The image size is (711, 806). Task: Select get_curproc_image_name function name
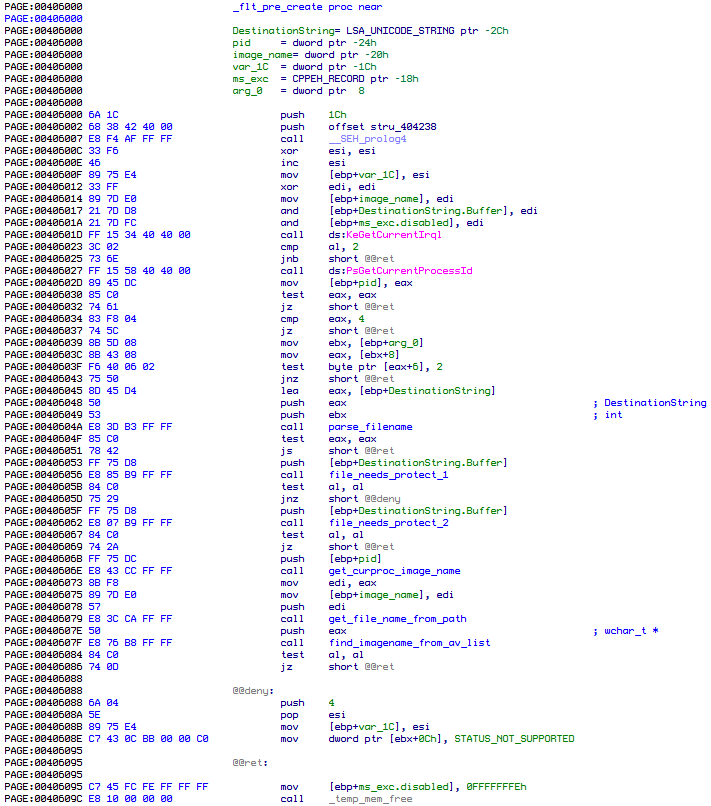pyautogui.click(x=394, y=571)
